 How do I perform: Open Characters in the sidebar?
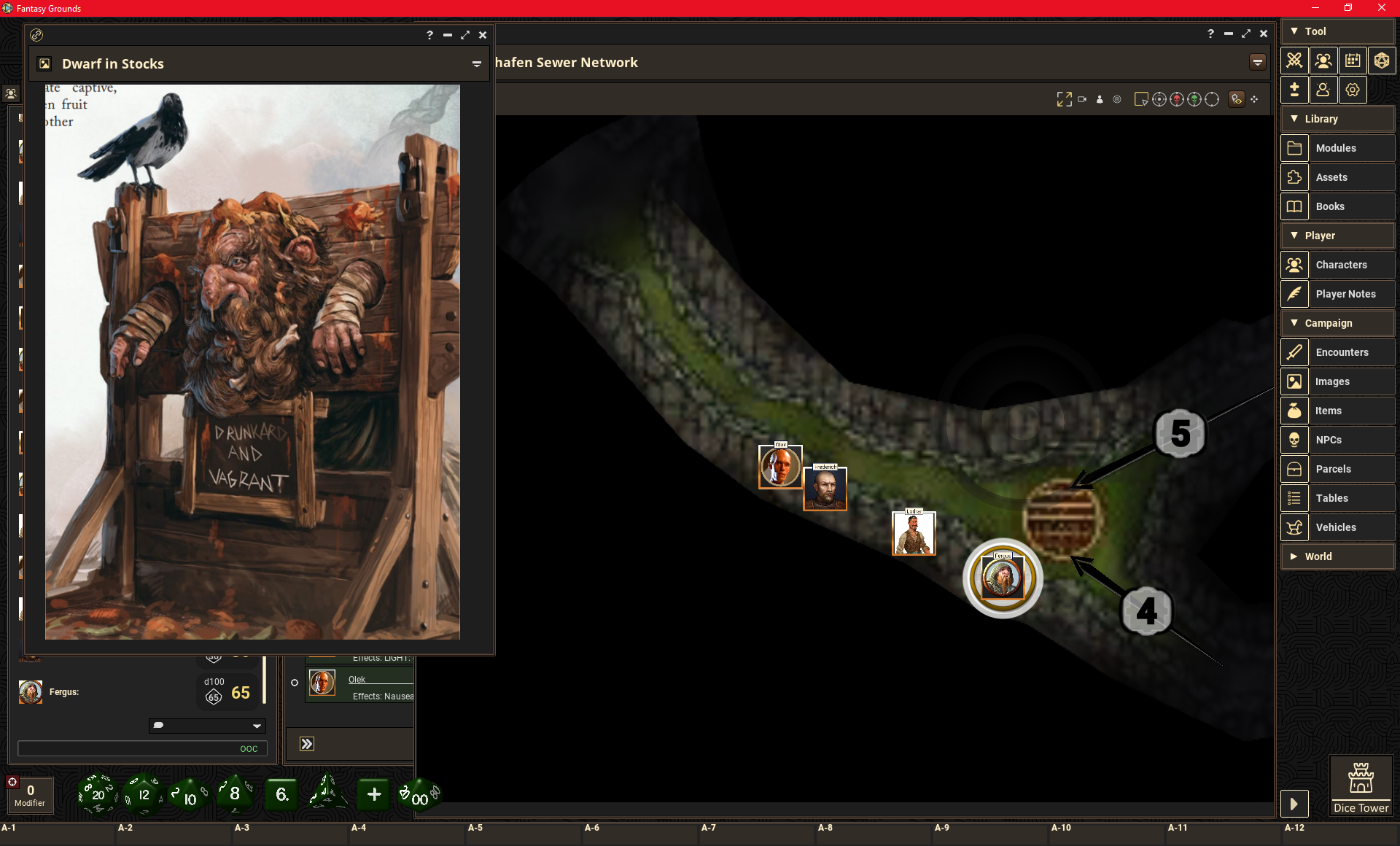[x=1337, y=265]
